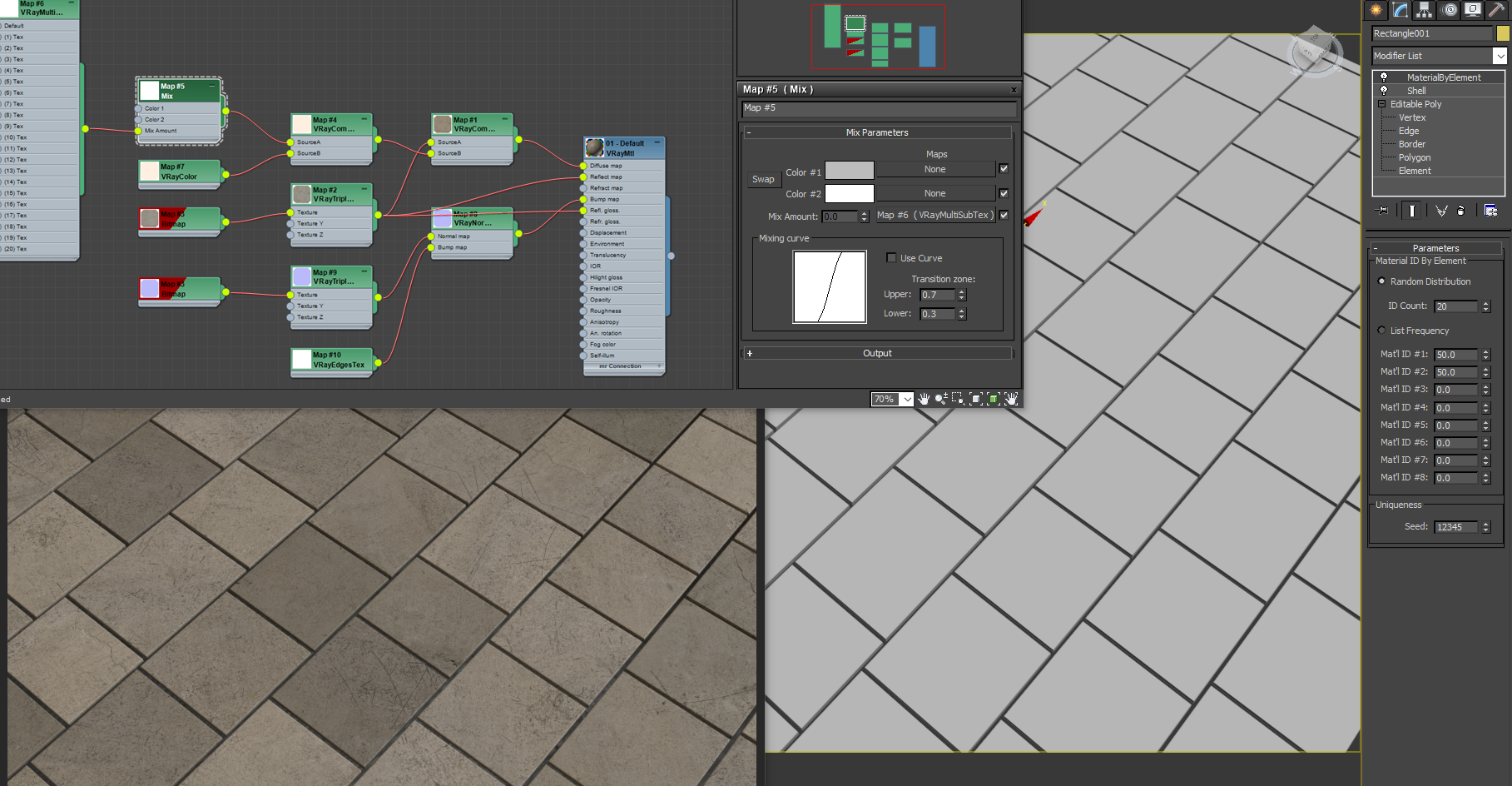Image resolution: width=1512 pixels, height=786 pixels.
Task: Toggle Mix Amount map enable checkbox
Action: tap(1004, 215)
